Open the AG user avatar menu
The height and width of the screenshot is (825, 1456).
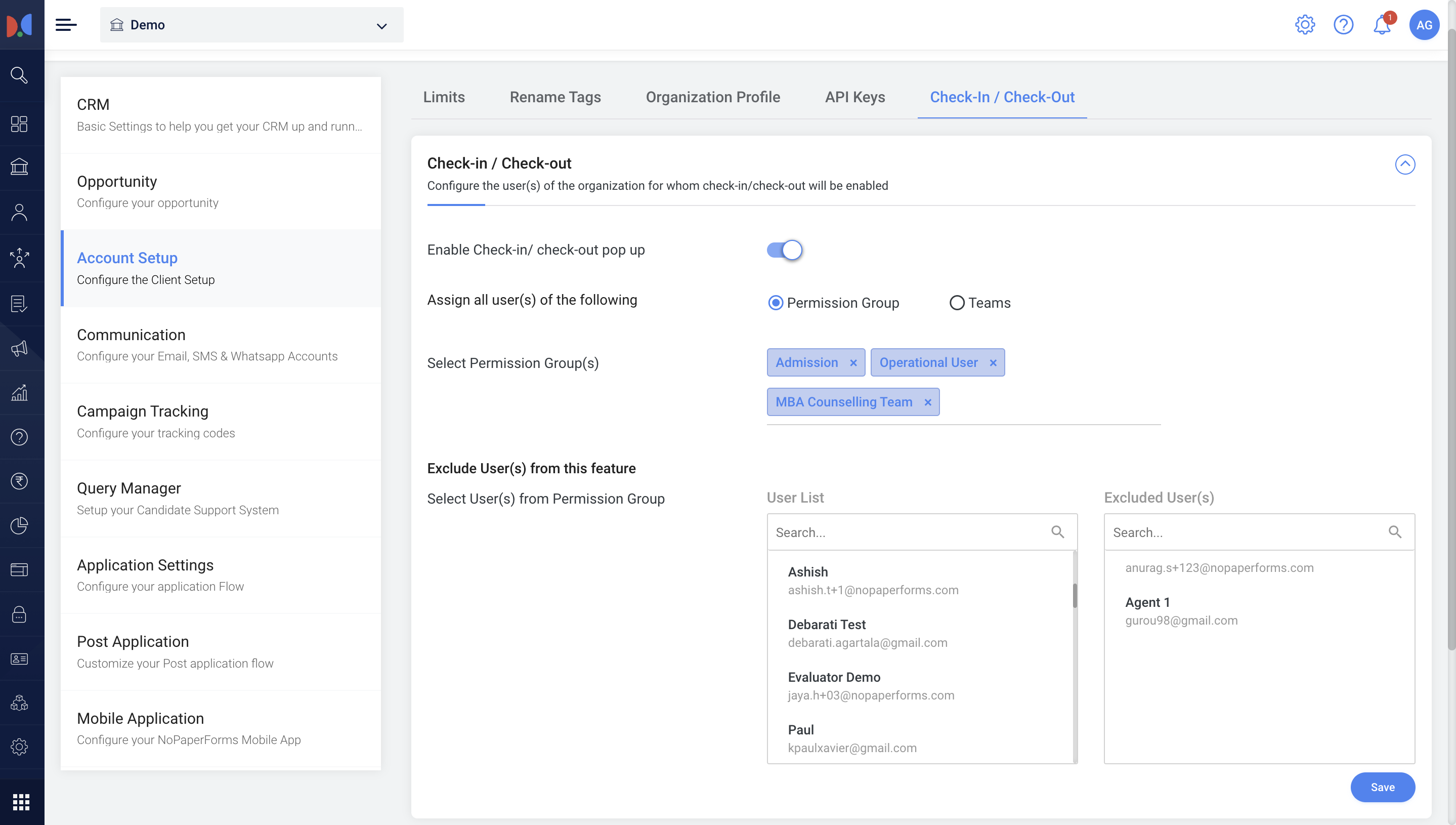[1424, 25]
